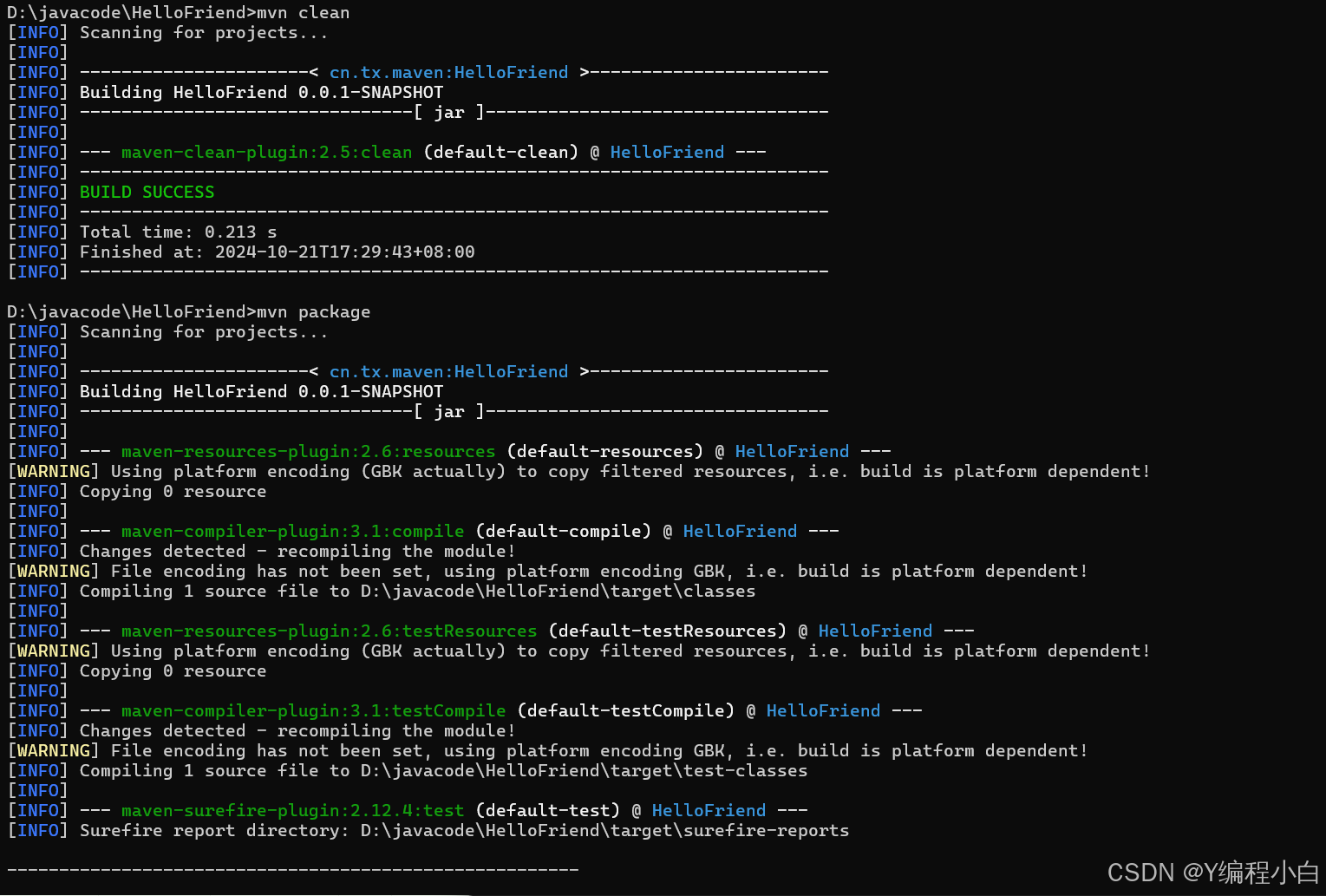The width and height of the screenshot is (1326, 896).
Task: Click '(default-testCompile)' execution text
Action: [x=626, y=711]
